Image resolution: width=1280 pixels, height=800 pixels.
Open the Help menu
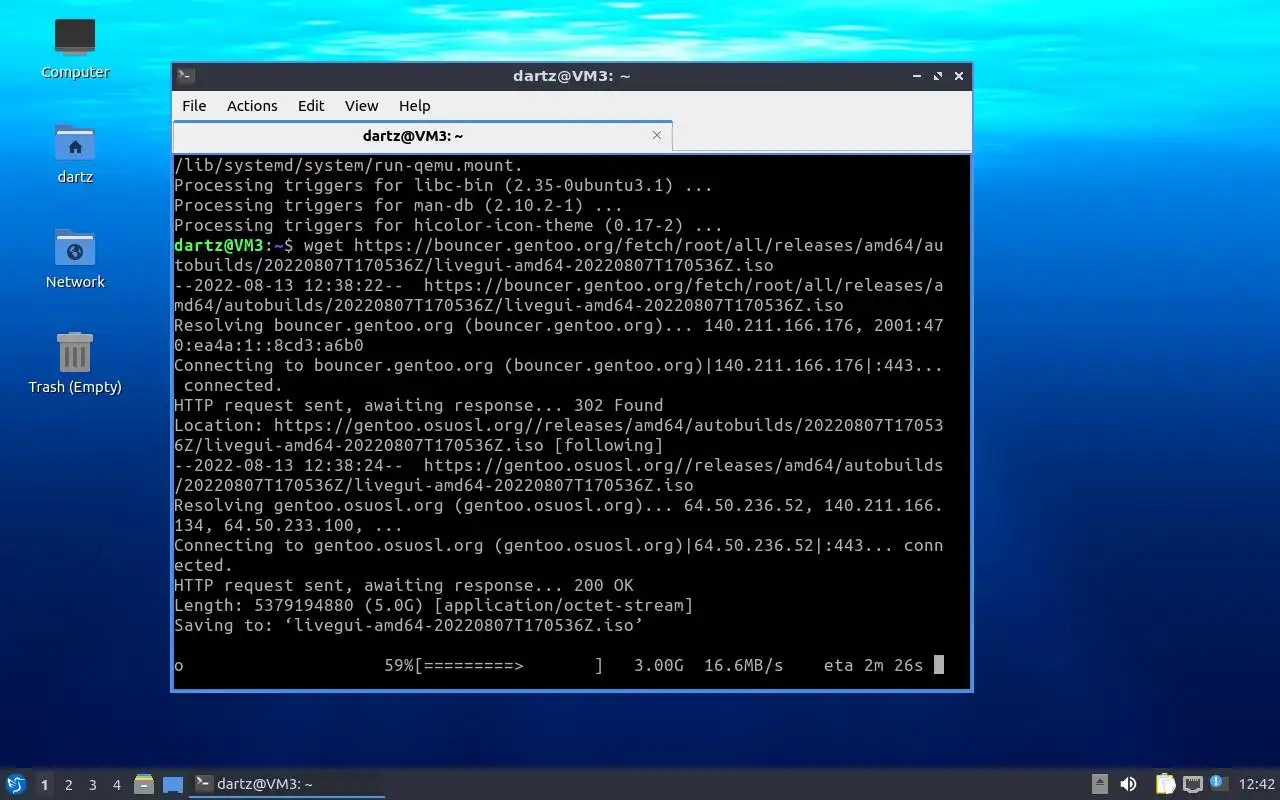414,106
